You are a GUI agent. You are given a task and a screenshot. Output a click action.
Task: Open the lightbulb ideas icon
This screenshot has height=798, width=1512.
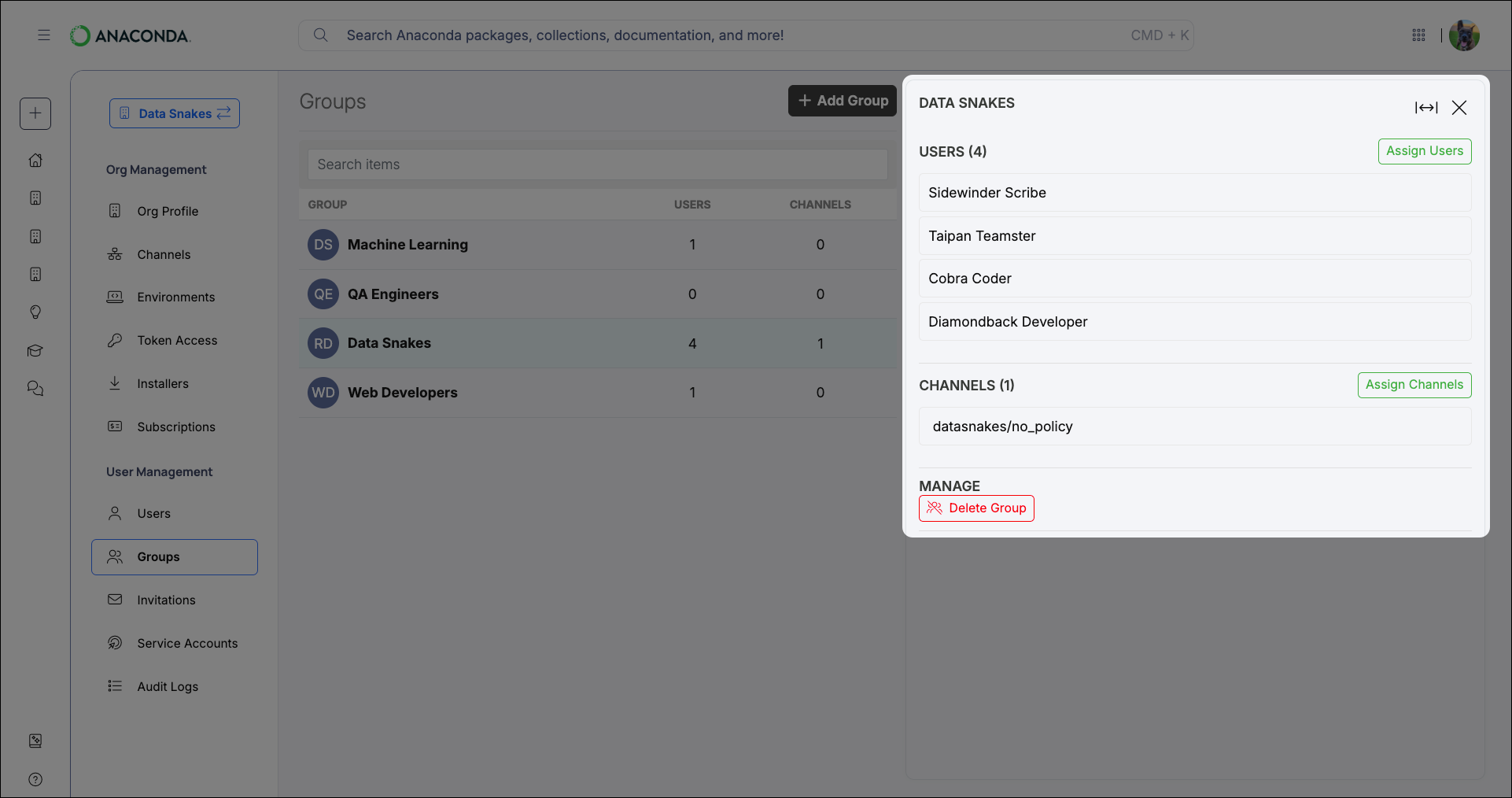pos(35,312)
